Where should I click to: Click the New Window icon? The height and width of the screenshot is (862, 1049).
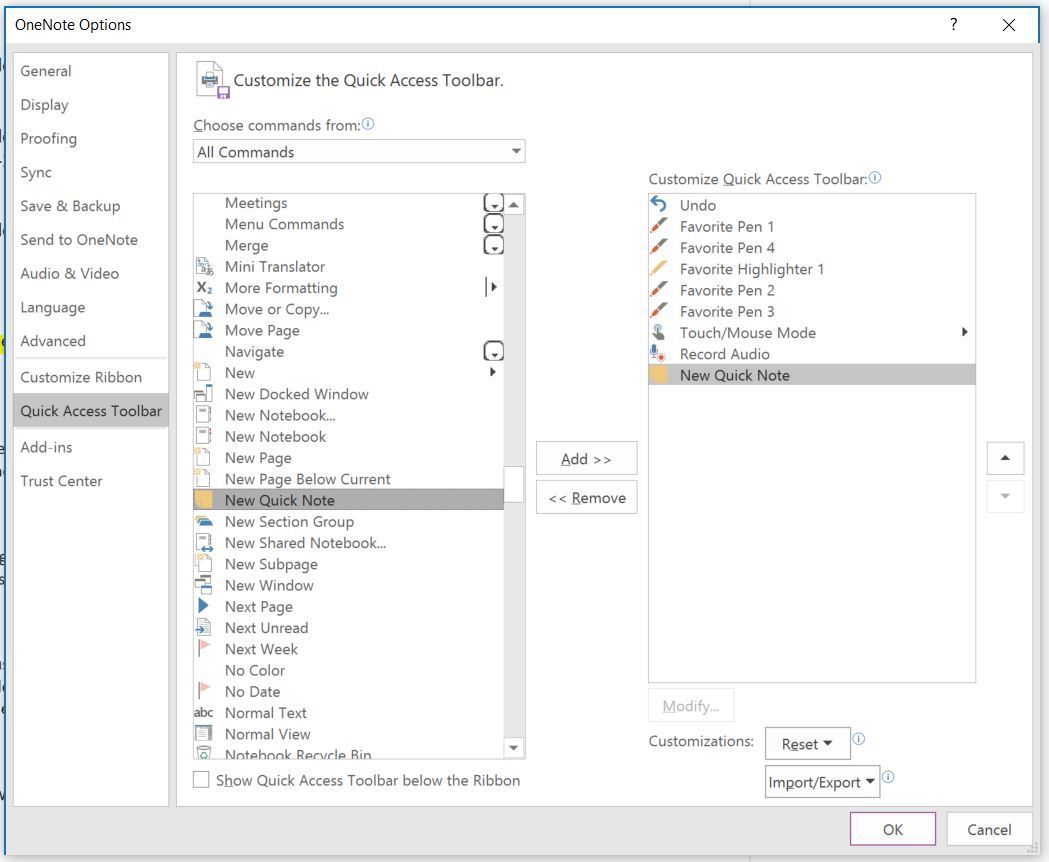(x=204, y=585)
